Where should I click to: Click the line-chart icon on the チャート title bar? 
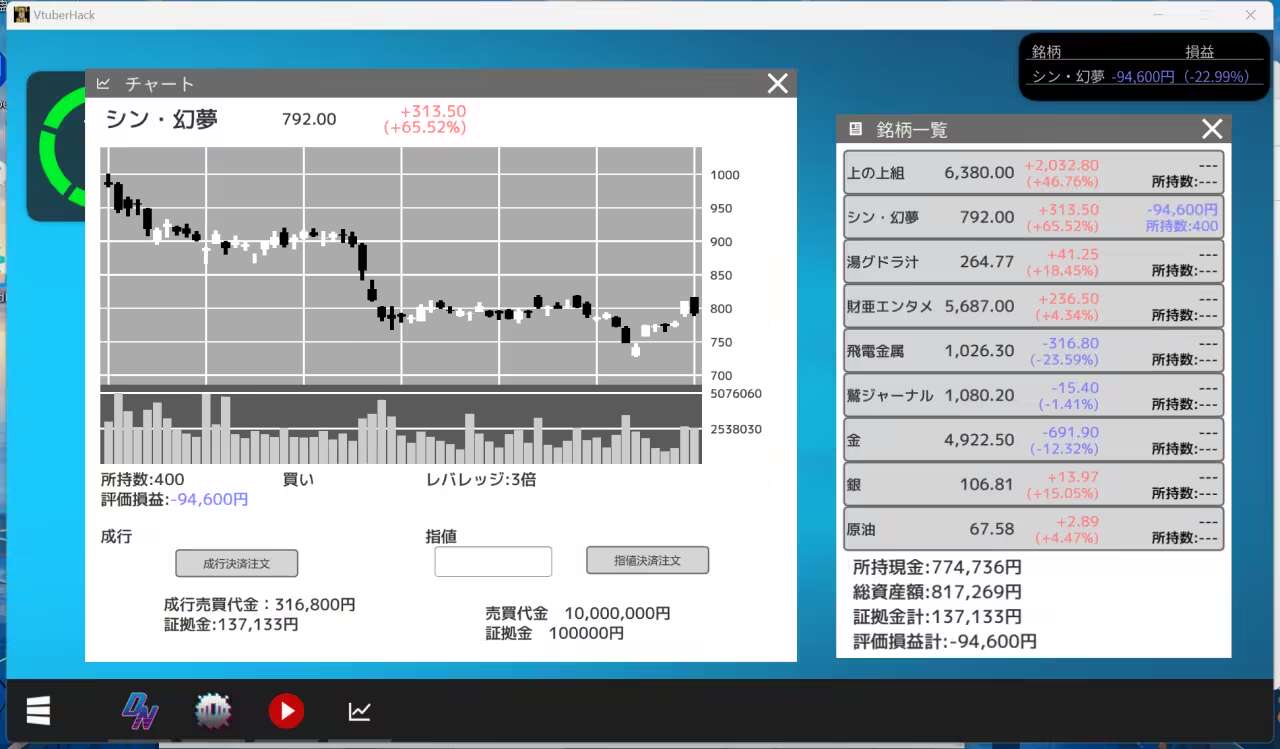click(x=103, y=83)
